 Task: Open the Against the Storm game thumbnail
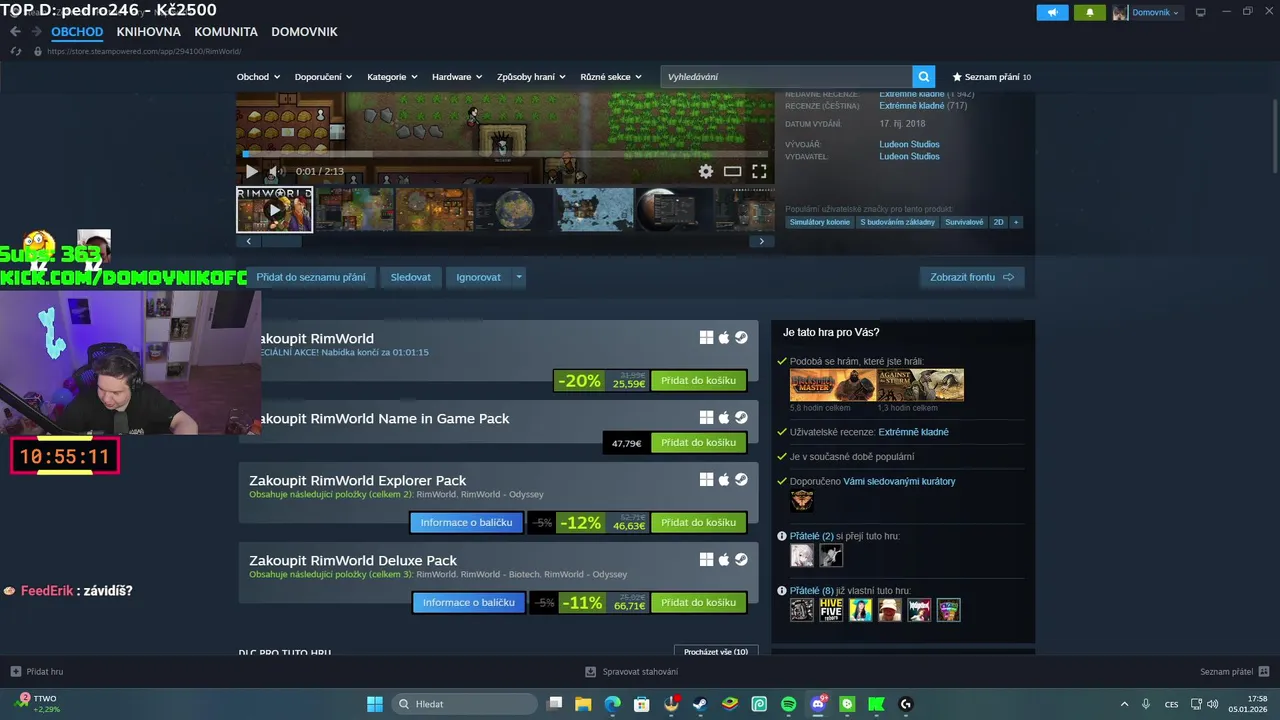tap(921, 385)
